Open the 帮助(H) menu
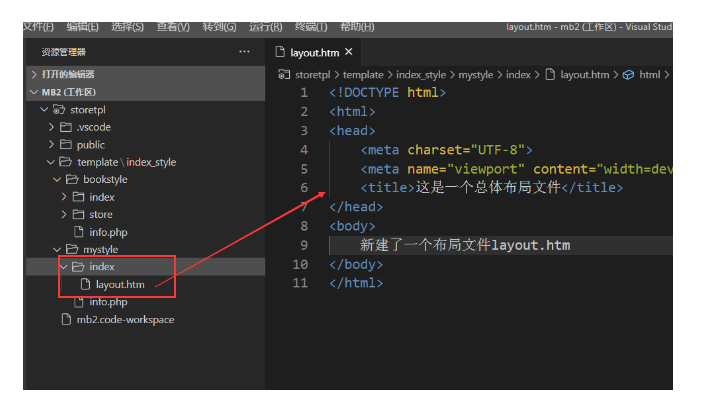This screenshot has width=708, height=394. click(357, 27)
